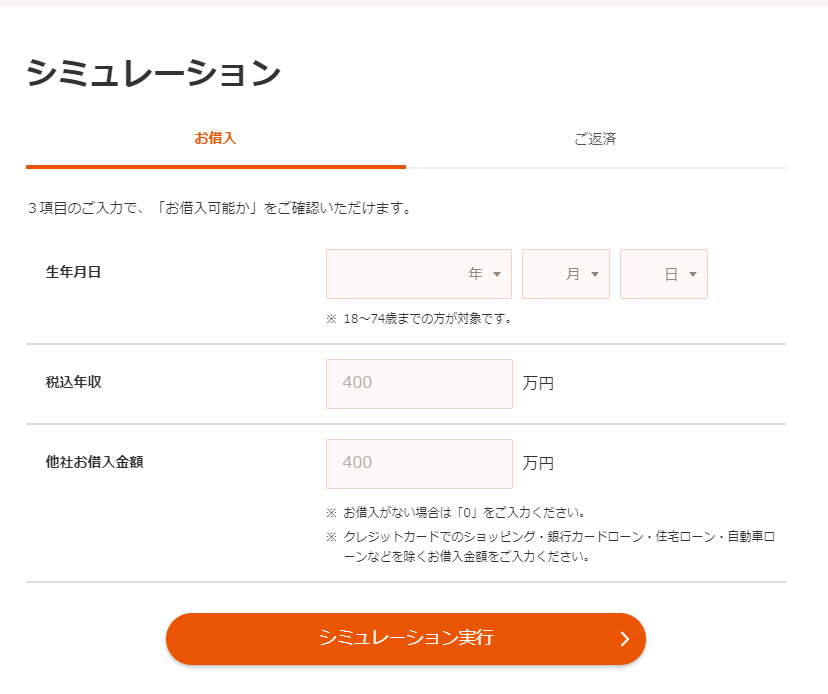The height and width of the screenshot is (694, 828).
Task: Open the 月 birth month selector
Action: click(x=565, y=273)
